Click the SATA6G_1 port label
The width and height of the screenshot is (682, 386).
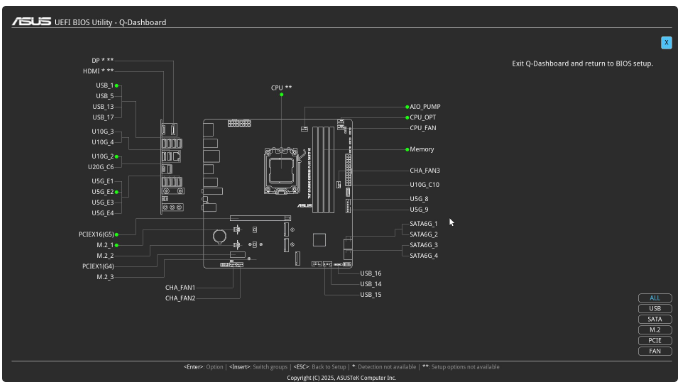tap(423, 224)
